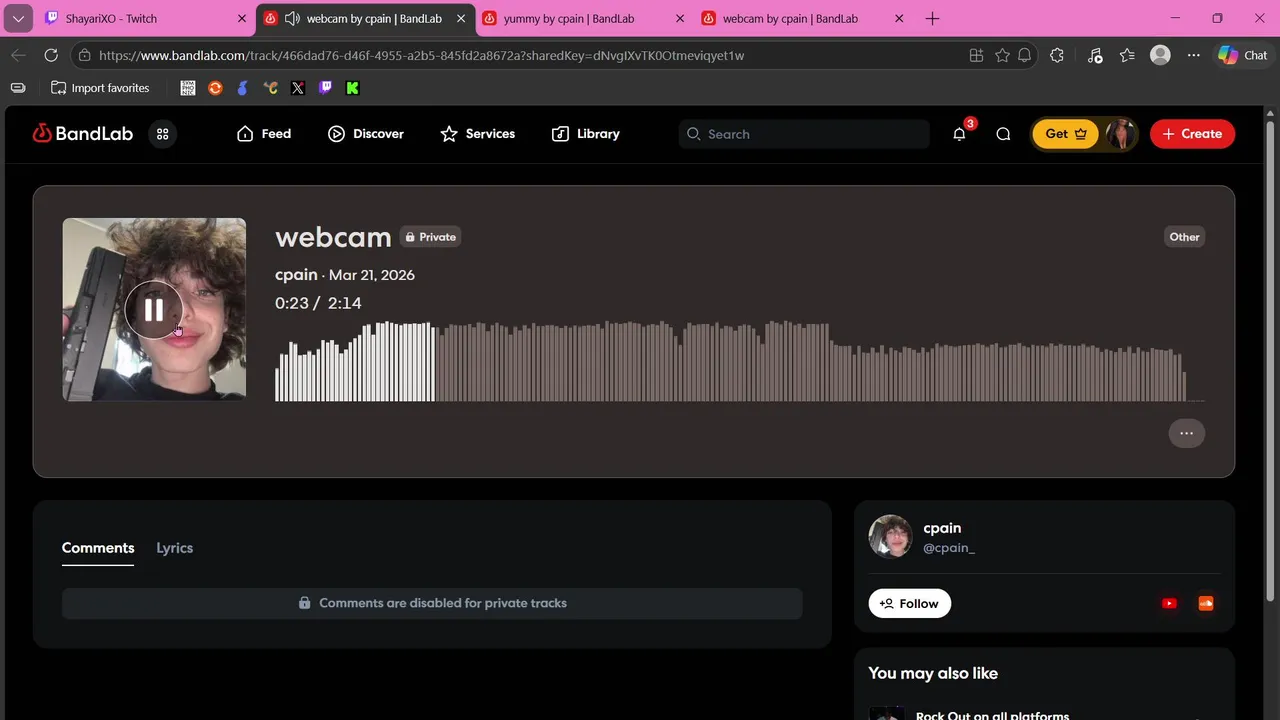Open the green Kick bookmark icon
This screenshot has height=720, width=1280.
point(352,88)
